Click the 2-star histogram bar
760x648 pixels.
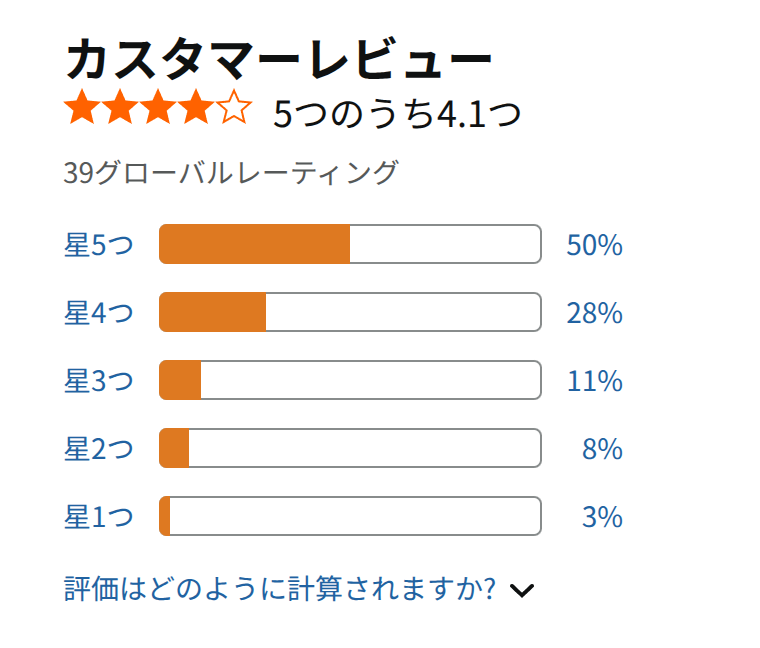coord(350,448)
